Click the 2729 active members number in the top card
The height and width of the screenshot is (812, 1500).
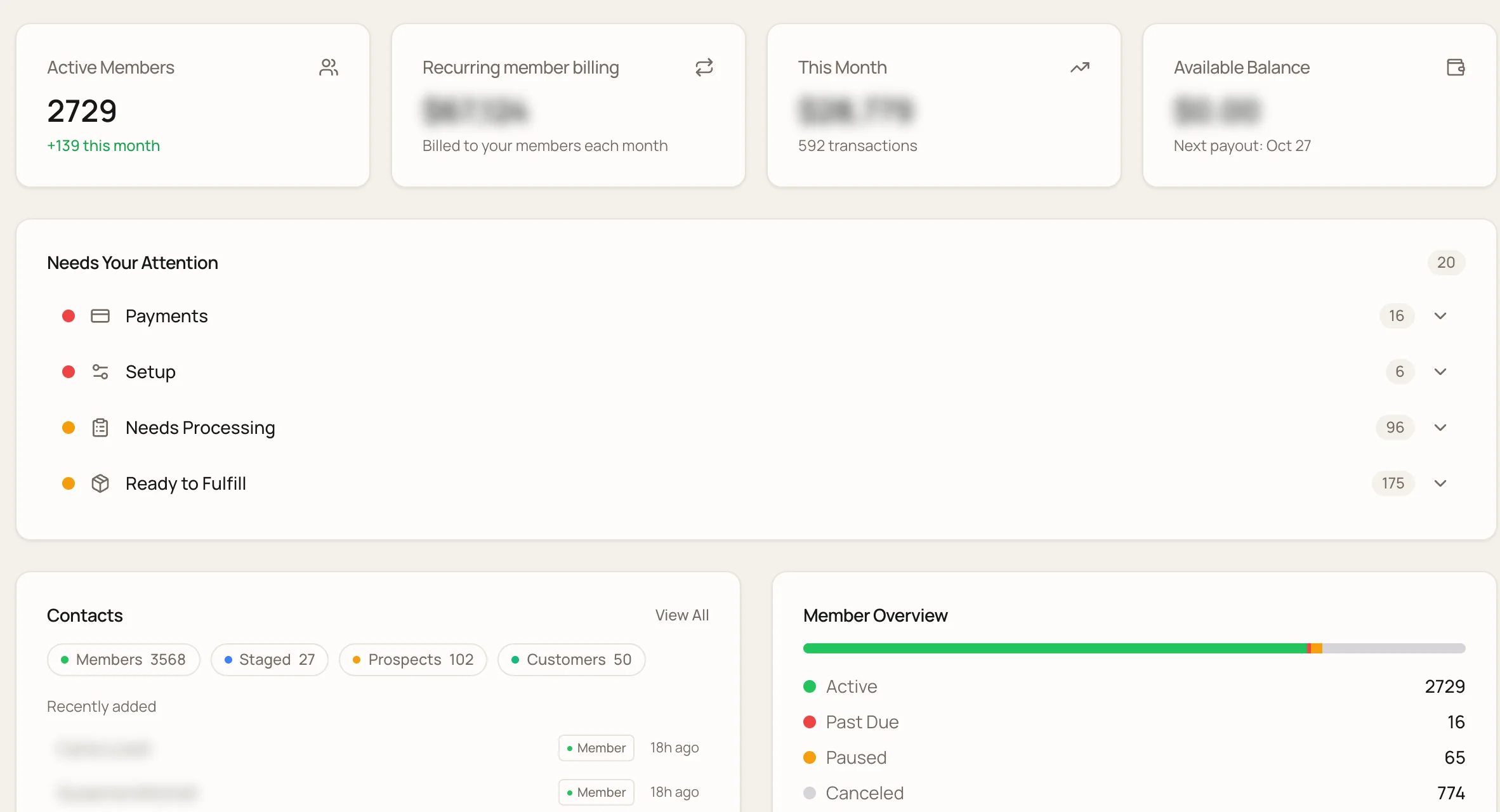click(82, 111)
